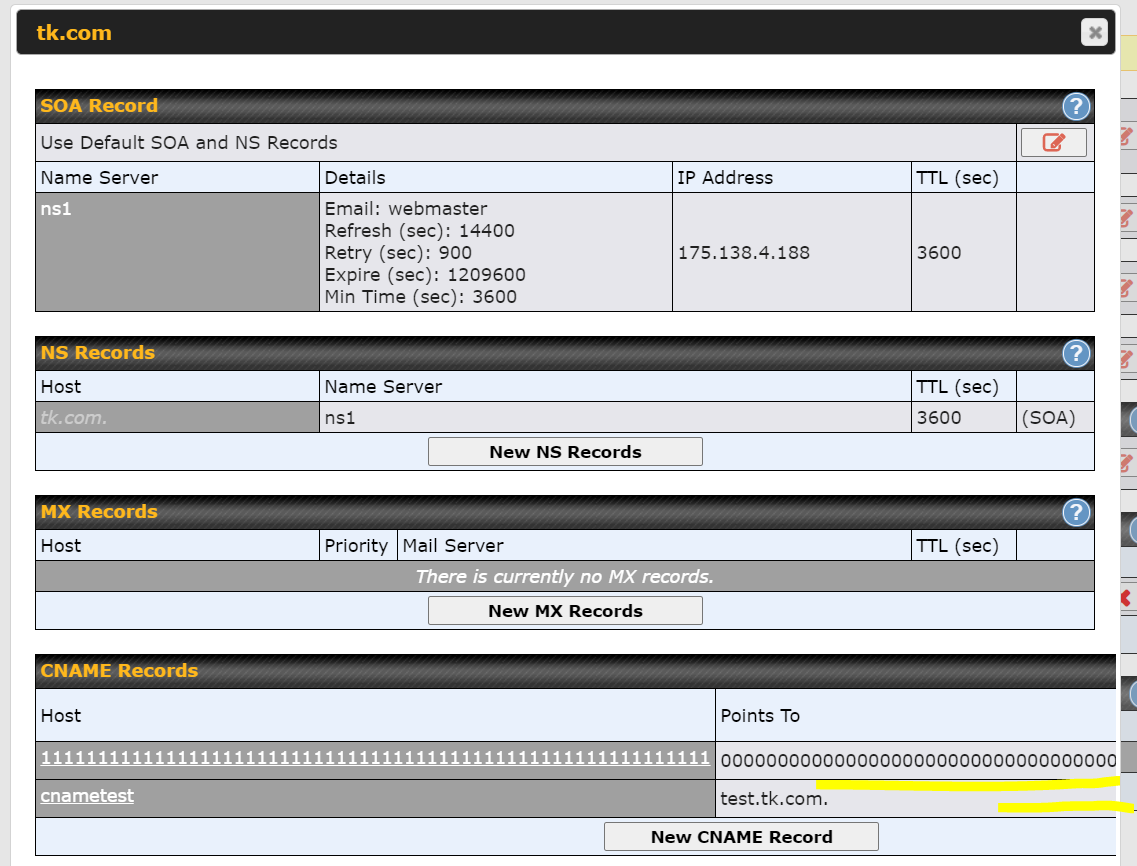
Task: Open the cnametest CNAME host link
Action: (87, 796)
